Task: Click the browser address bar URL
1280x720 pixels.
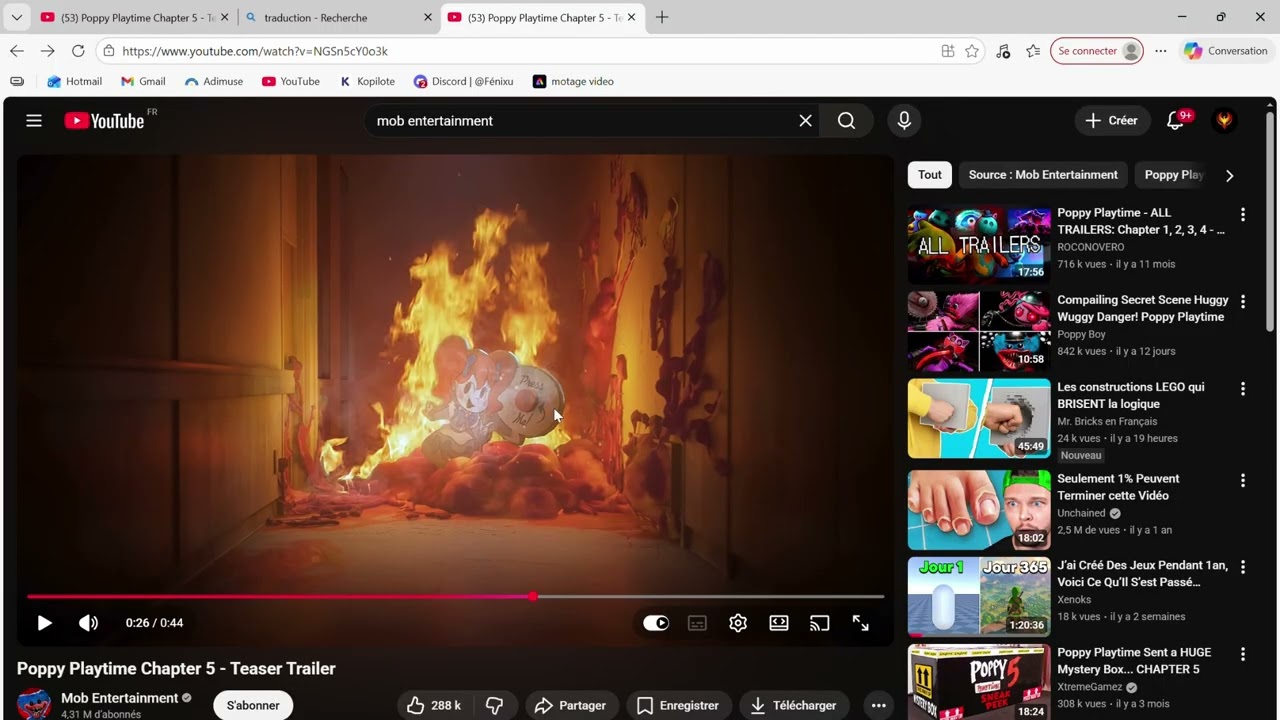Action: tap(255, 51)
